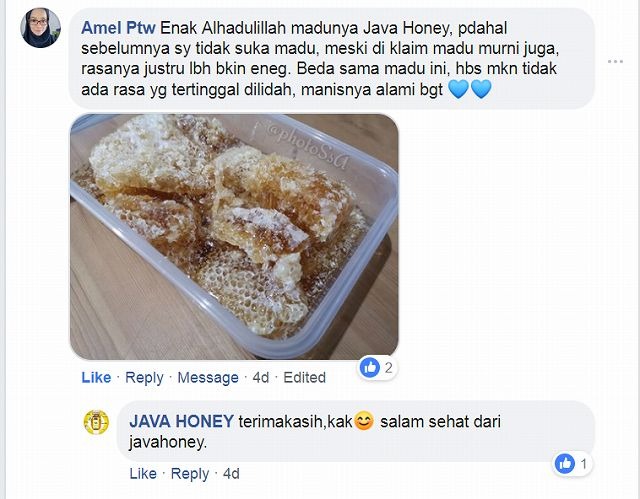Viewport: 640px width, 499px height.
Task: Reply to JAVA HONEY's reply
Action: (x=190, y=474)
